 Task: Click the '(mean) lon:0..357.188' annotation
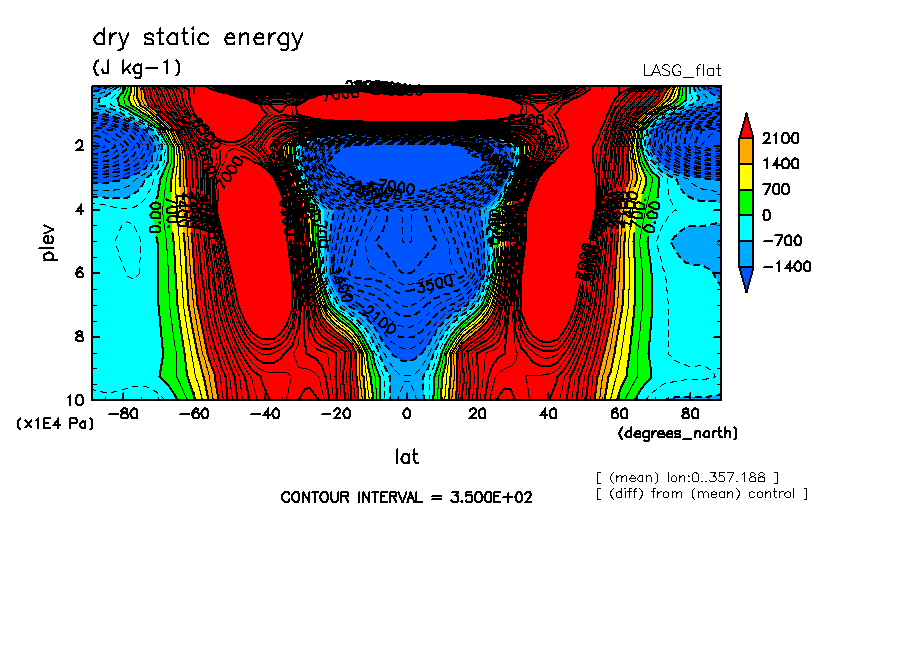click(x=686, y=477)
